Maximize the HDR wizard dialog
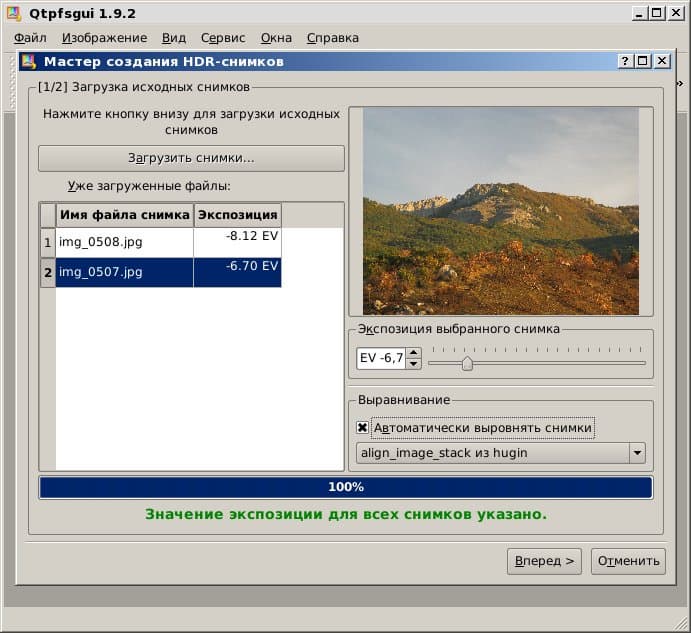The width and height of the screenshot is (691, 633). coord(643,61)
